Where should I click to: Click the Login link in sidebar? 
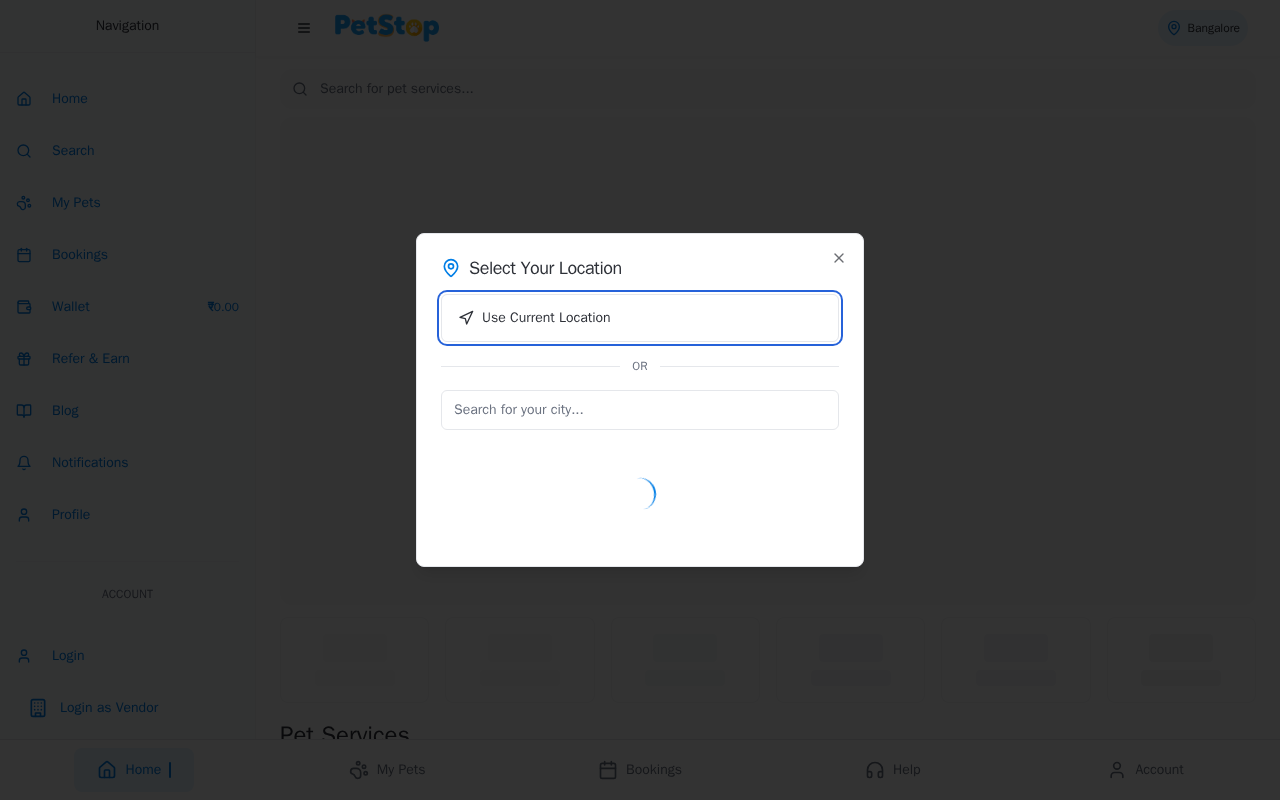coord(67,656)
